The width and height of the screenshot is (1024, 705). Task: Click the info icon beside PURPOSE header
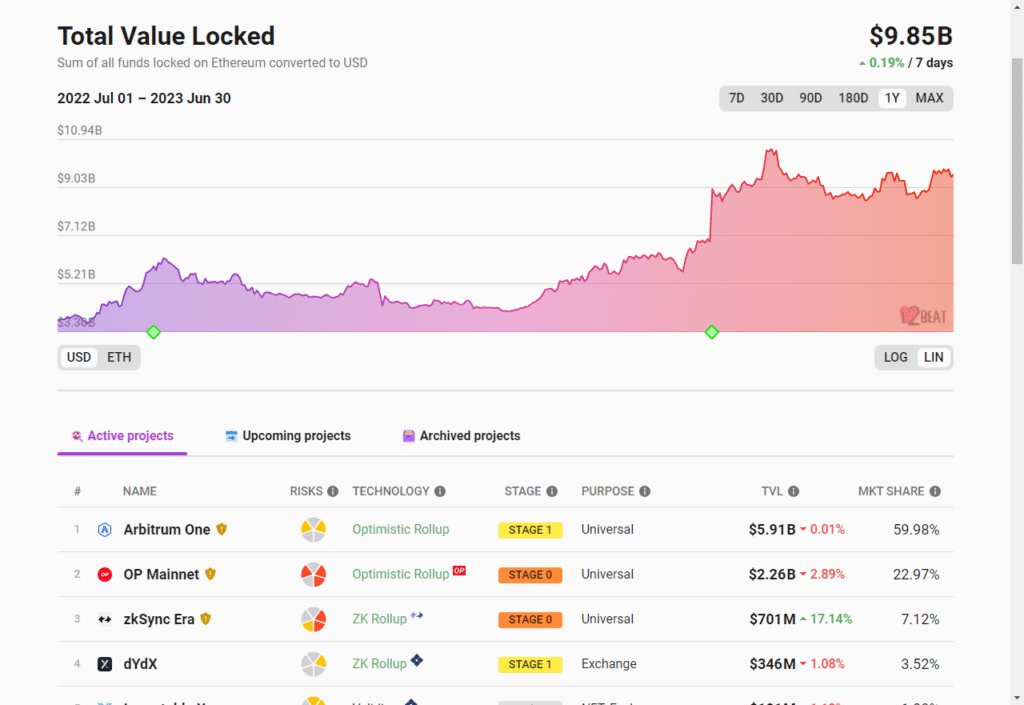coord(645,492)
